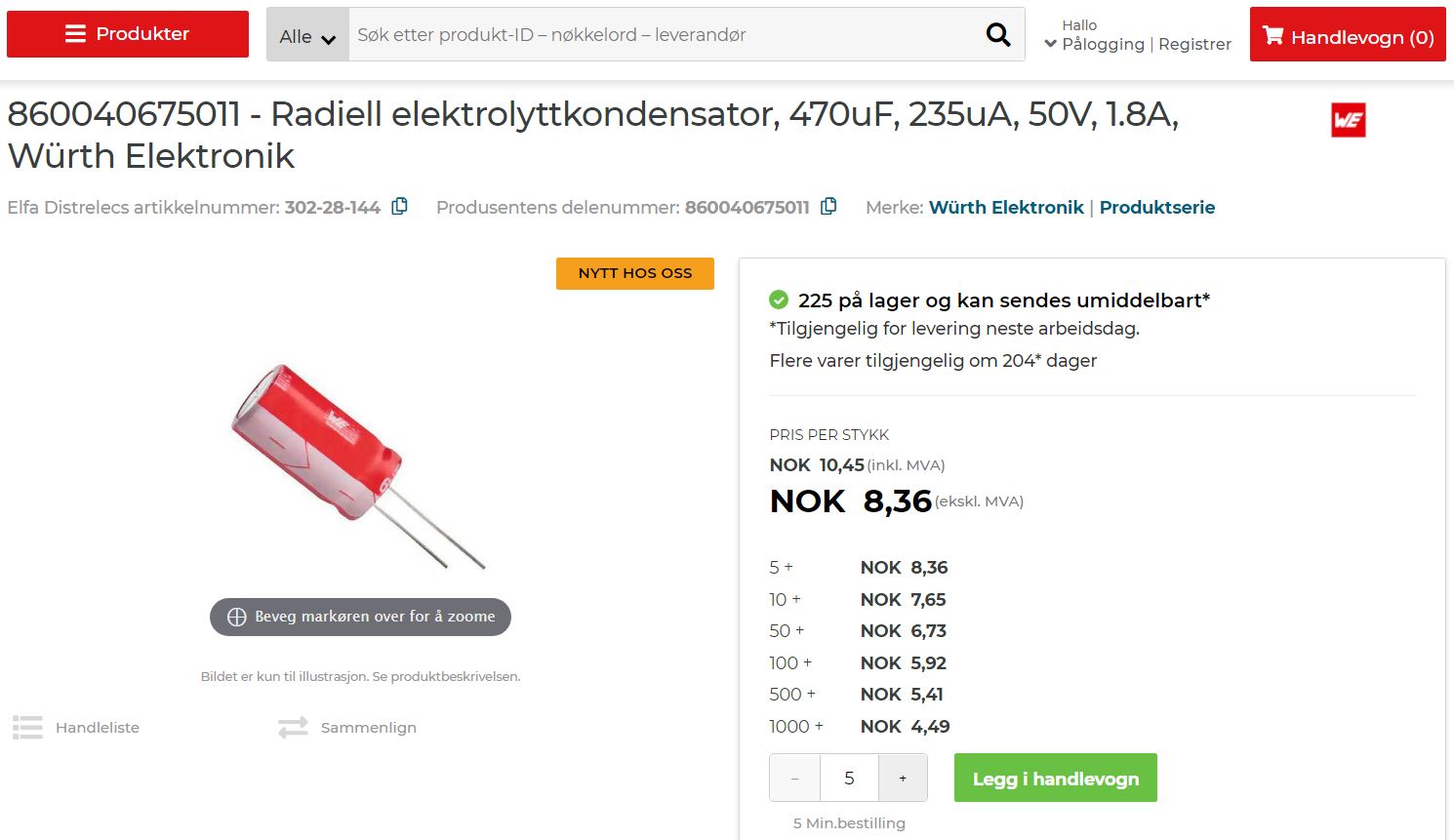
Task: Copy the Elfa Distrelec article number
Action: pyautogui.click(x=399, y=207)
